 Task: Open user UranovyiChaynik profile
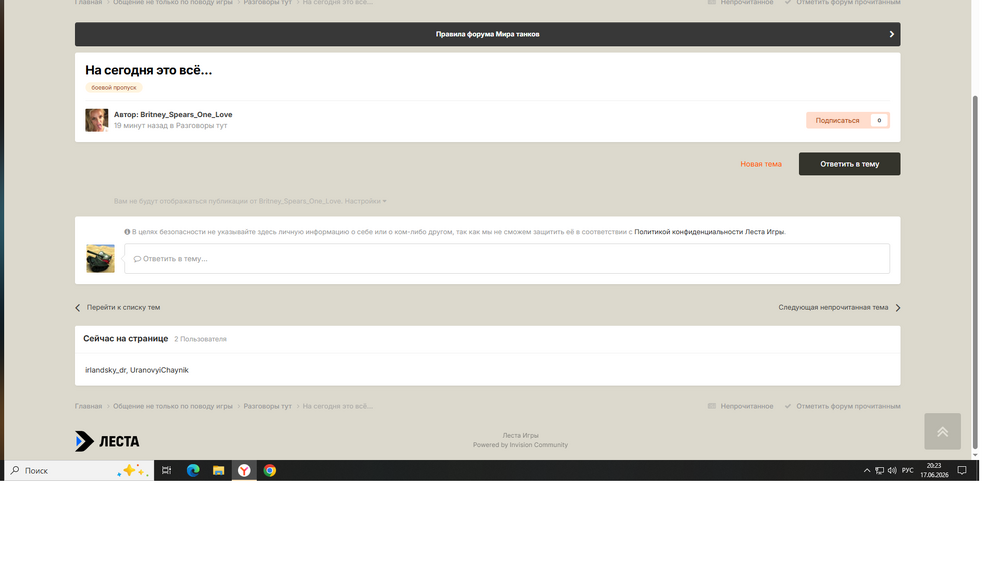159,370
